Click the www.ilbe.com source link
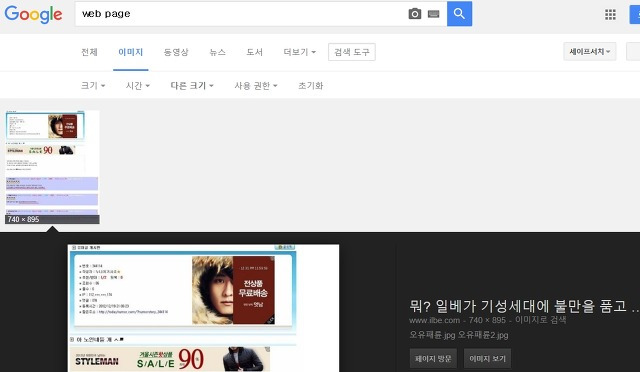640x372 pixels. pyautogui.click(x=434, y=320)
